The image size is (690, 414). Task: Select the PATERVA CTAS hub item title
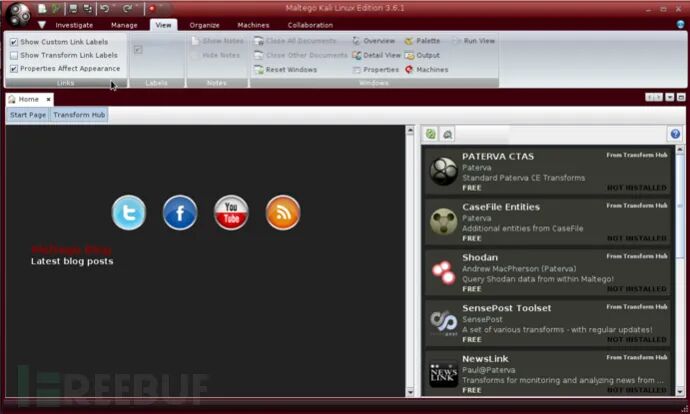498,156
